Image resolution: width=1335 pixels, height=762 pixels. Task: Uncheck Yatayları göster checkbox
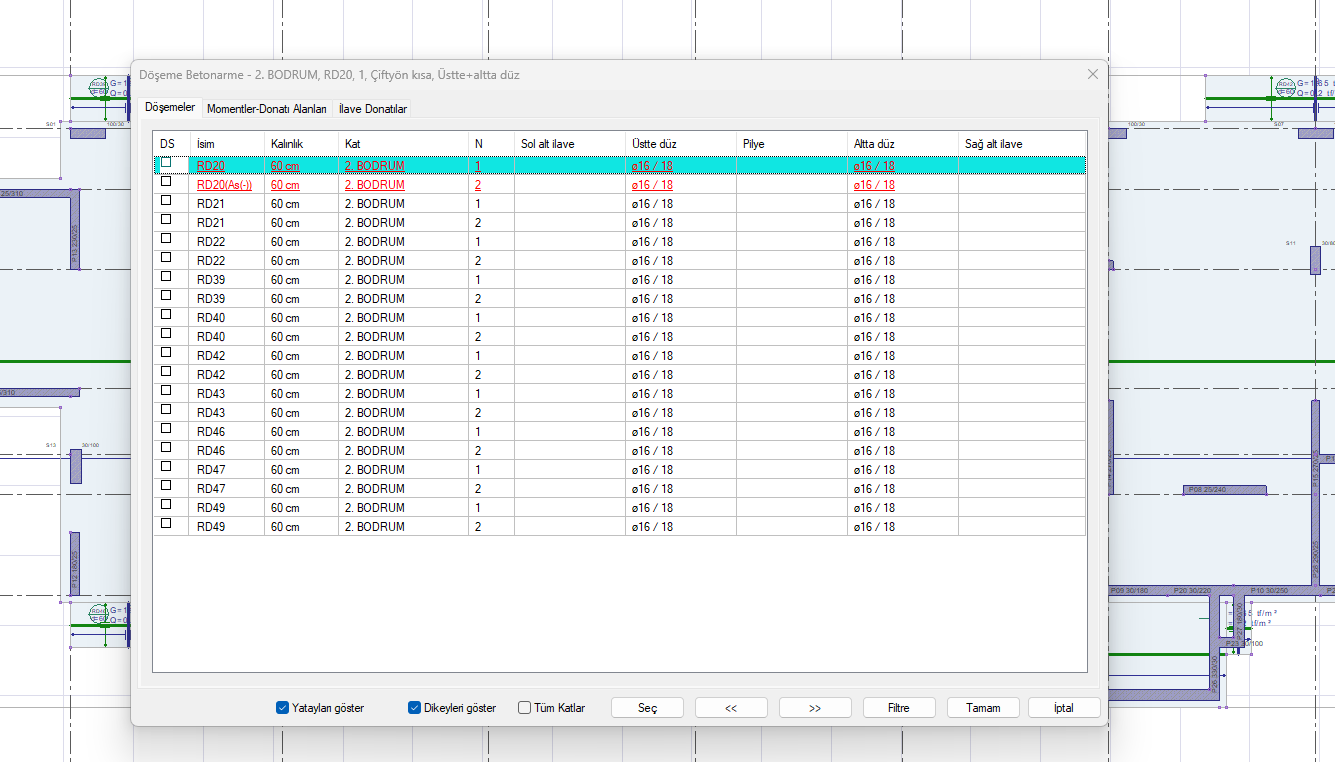(282, 708)
